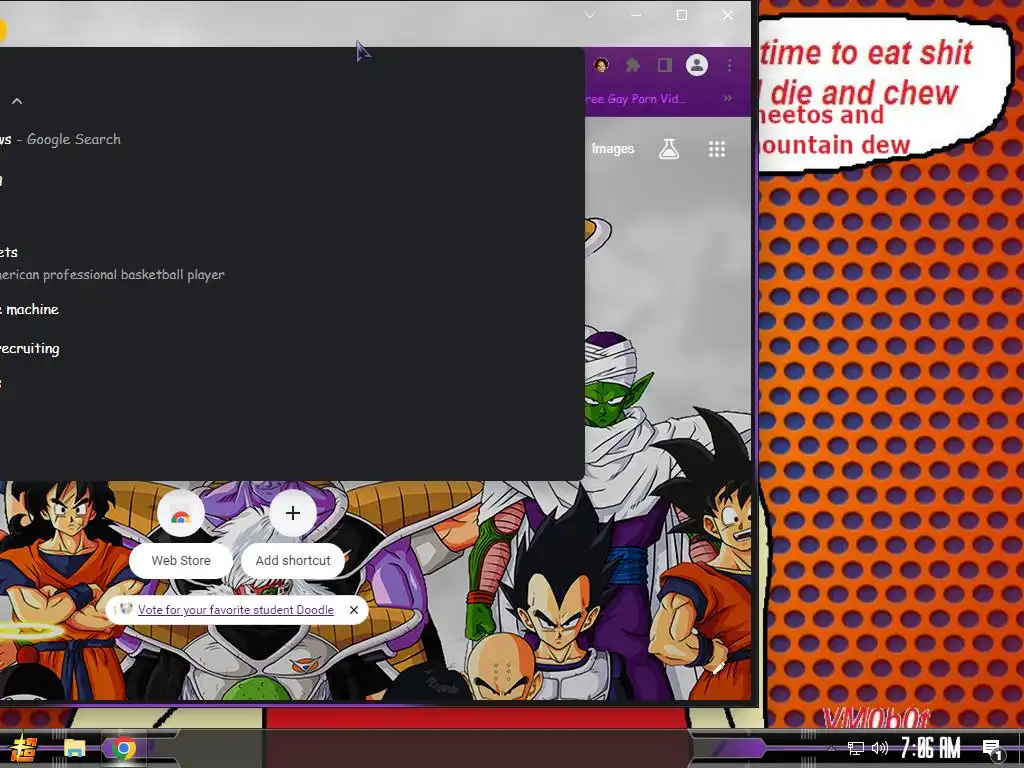1024x768 pixels.
Task: Open the Google apps grid
Action: point(716,149)
